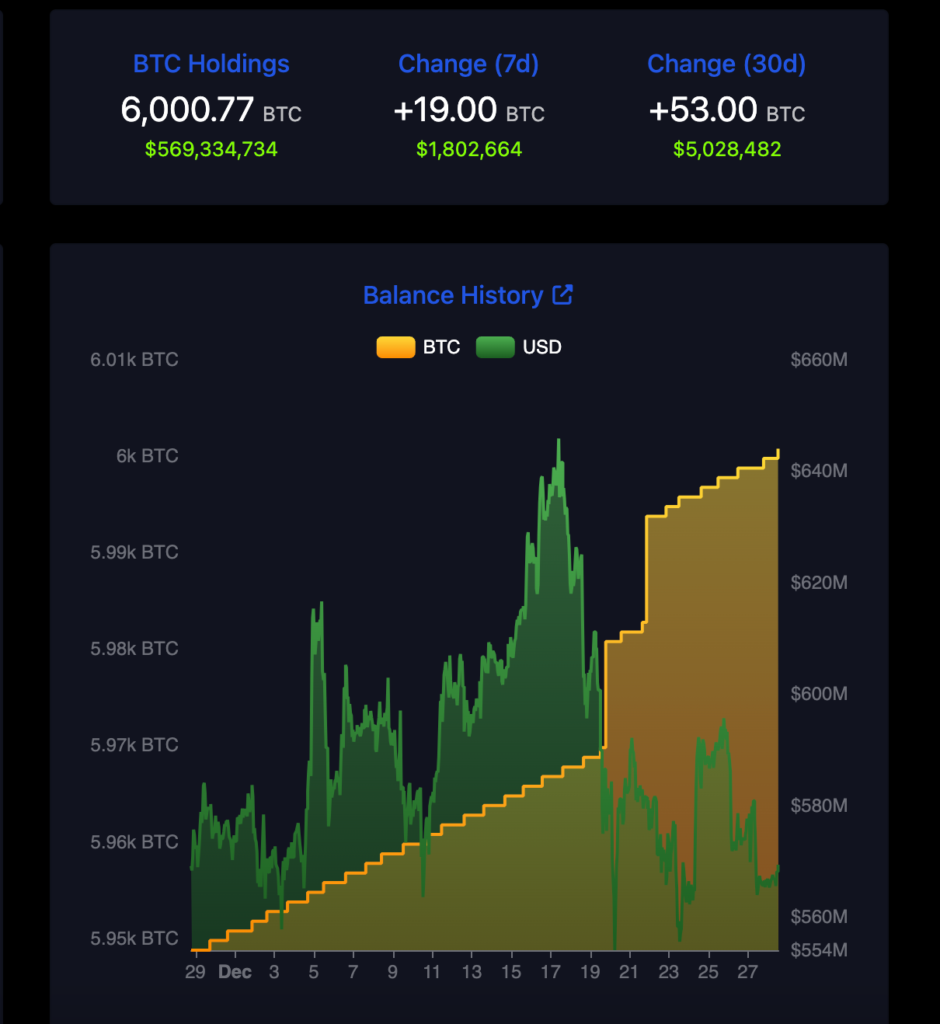Click the 6.01k BTC axis label
This screenshot has height=1024, width=940.
coord(133,359)
